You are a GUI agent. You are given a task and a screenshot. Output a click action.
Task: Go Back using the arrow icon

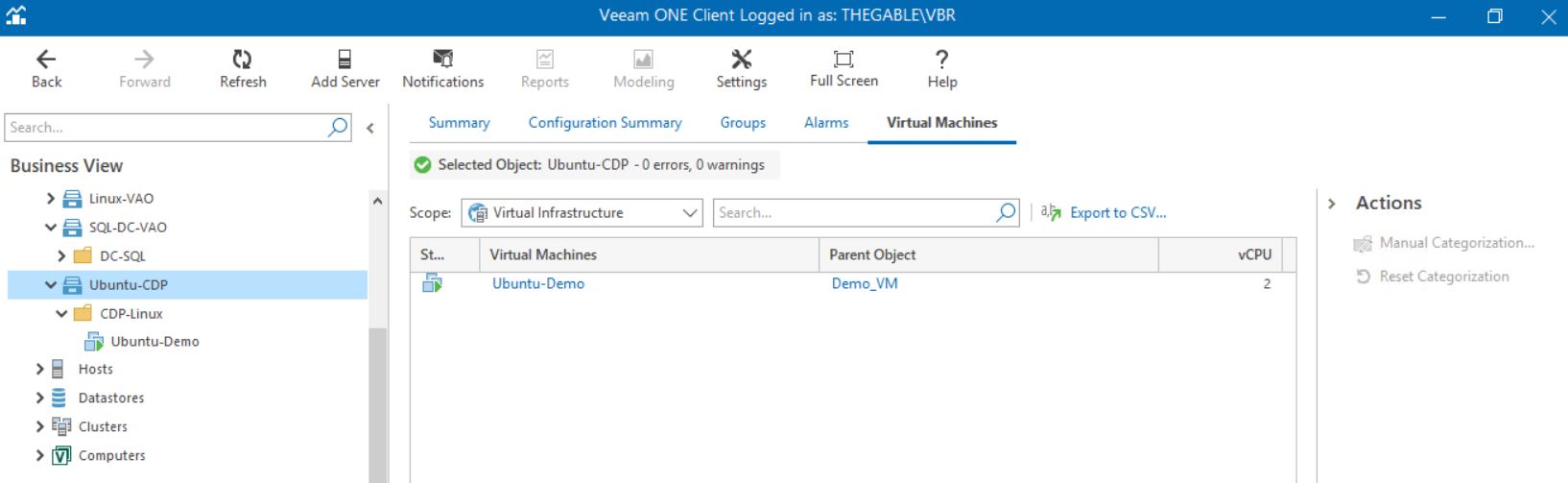click(x=46, y=60)
